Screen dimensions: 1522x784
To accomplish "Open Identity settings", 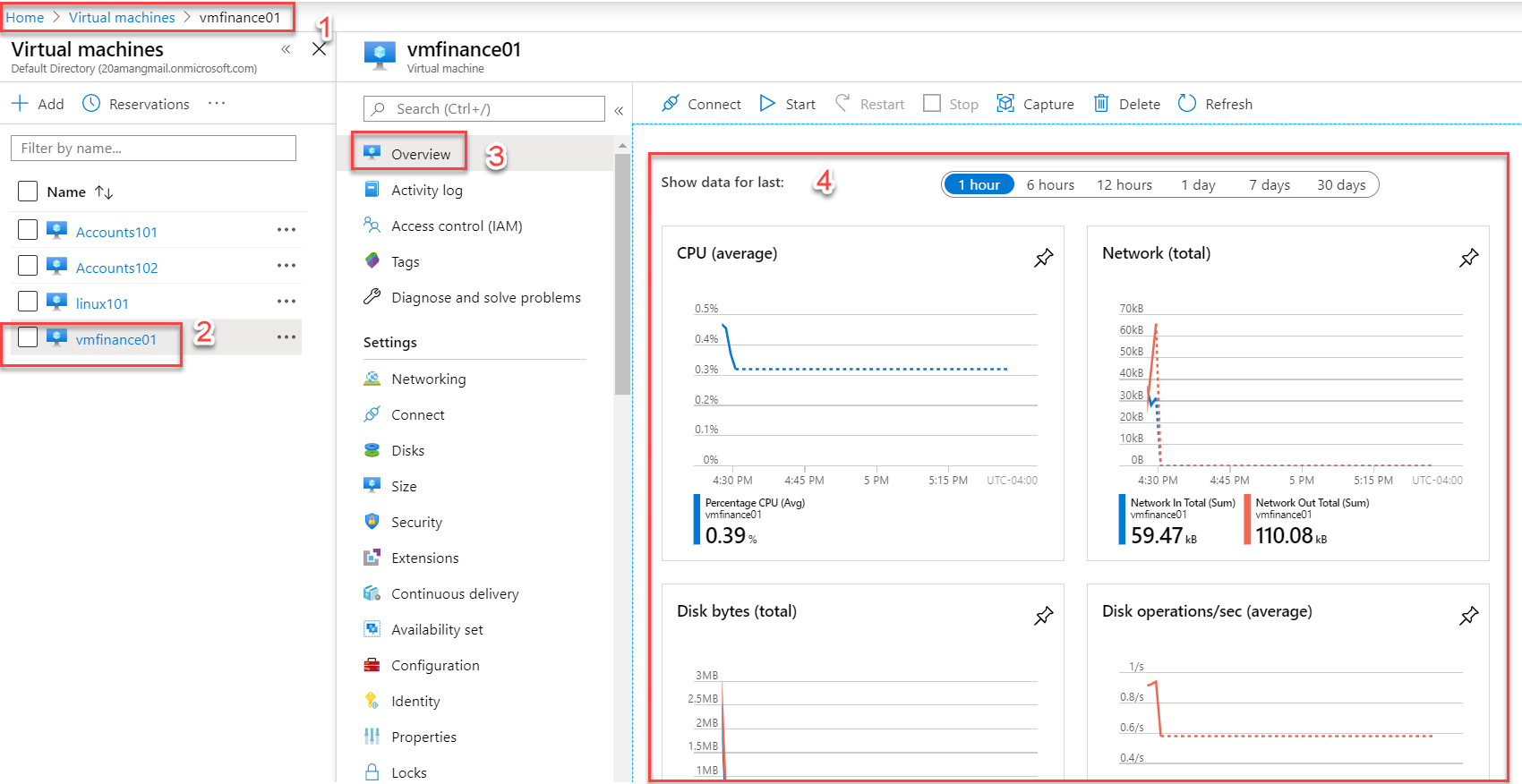I will 415,701.
